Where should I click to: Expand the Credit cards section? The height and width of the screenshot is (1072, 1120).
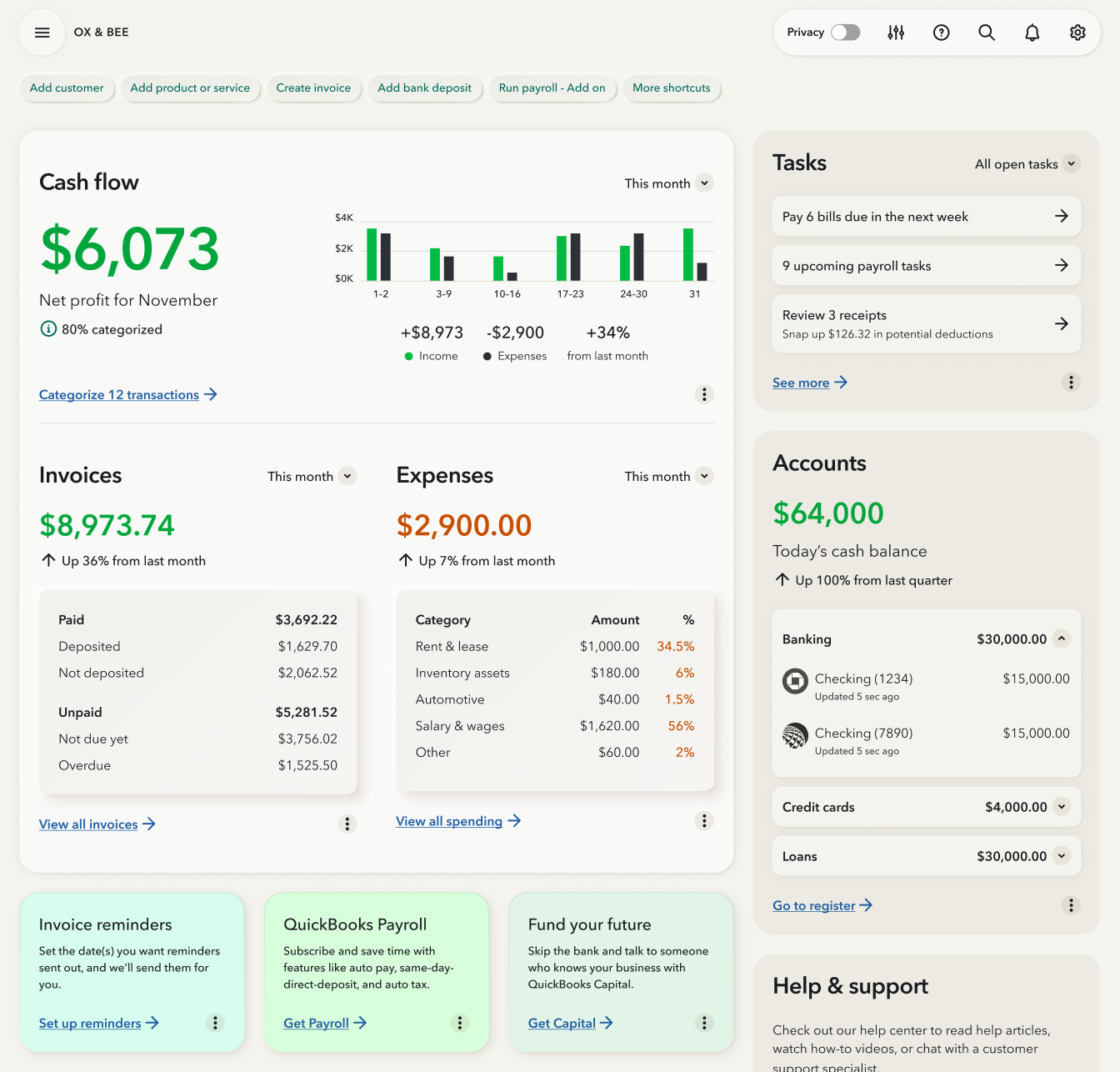click(x=1062, y=807)
